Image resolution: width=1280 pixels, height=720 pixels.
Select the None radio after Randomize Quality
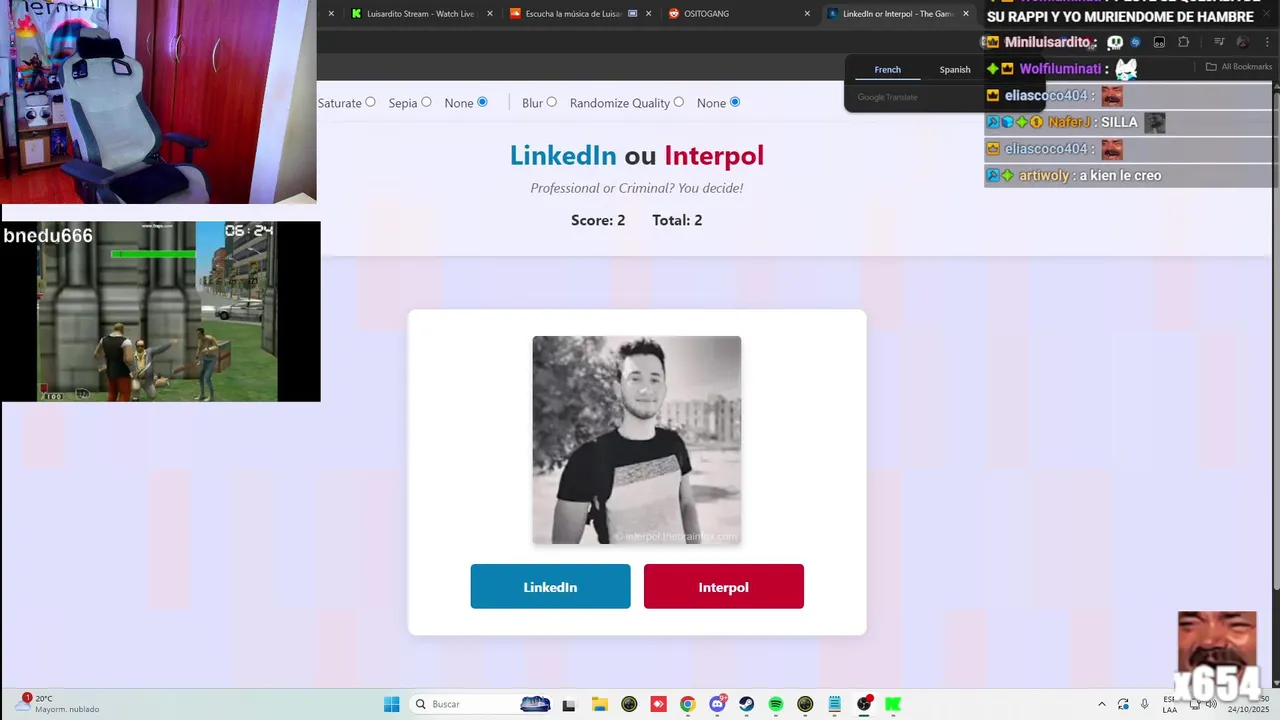click(735, 102)
